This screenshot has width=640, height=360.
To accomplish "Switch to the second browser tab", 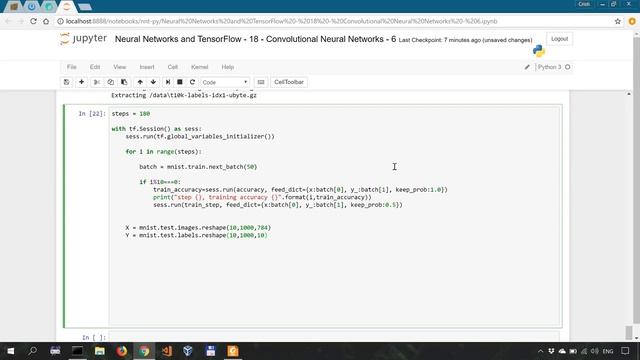I will [x=31, y=7].
